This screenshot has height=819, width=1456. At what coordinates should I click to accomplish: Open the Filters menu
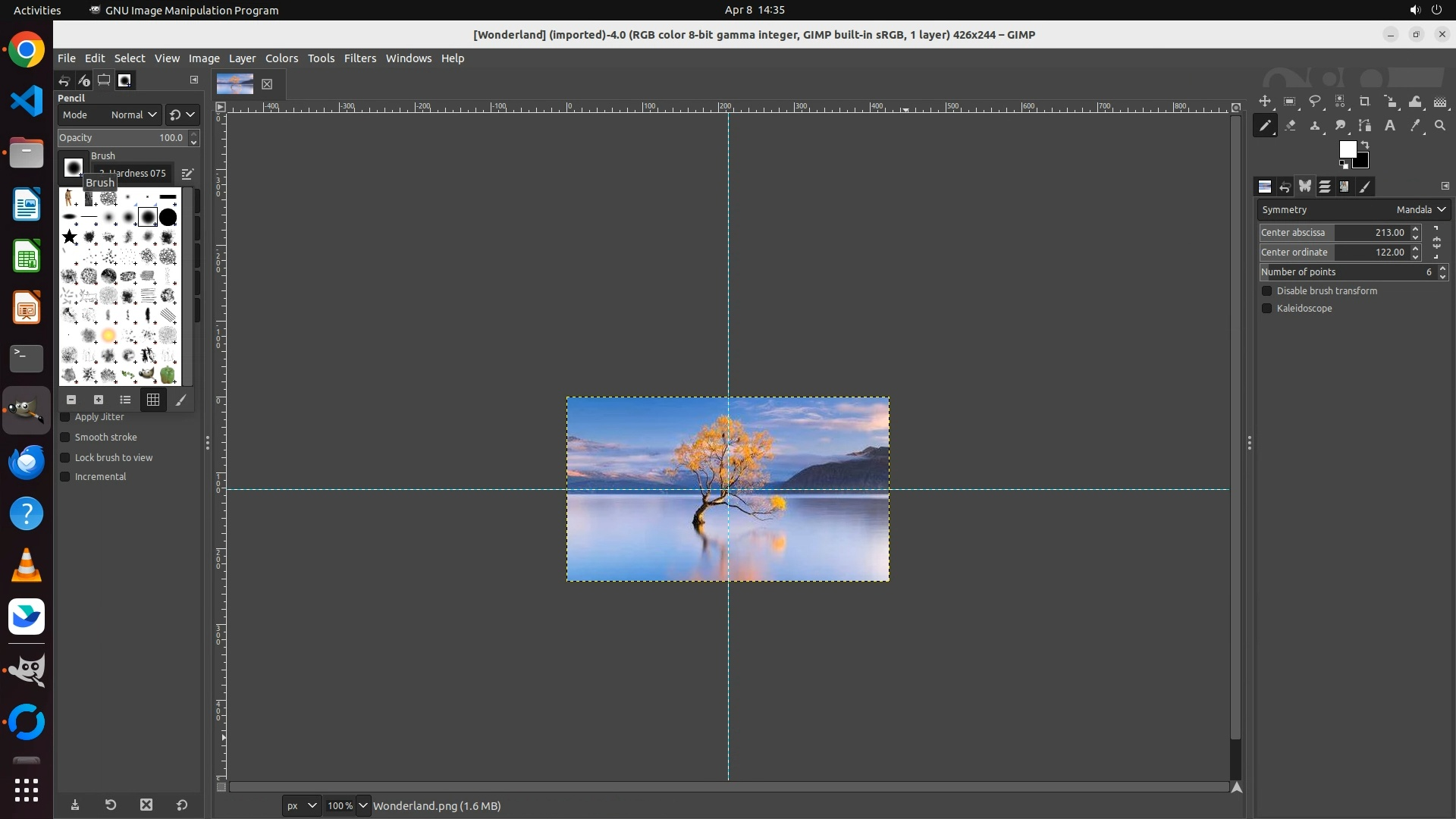tap(359, 58)
